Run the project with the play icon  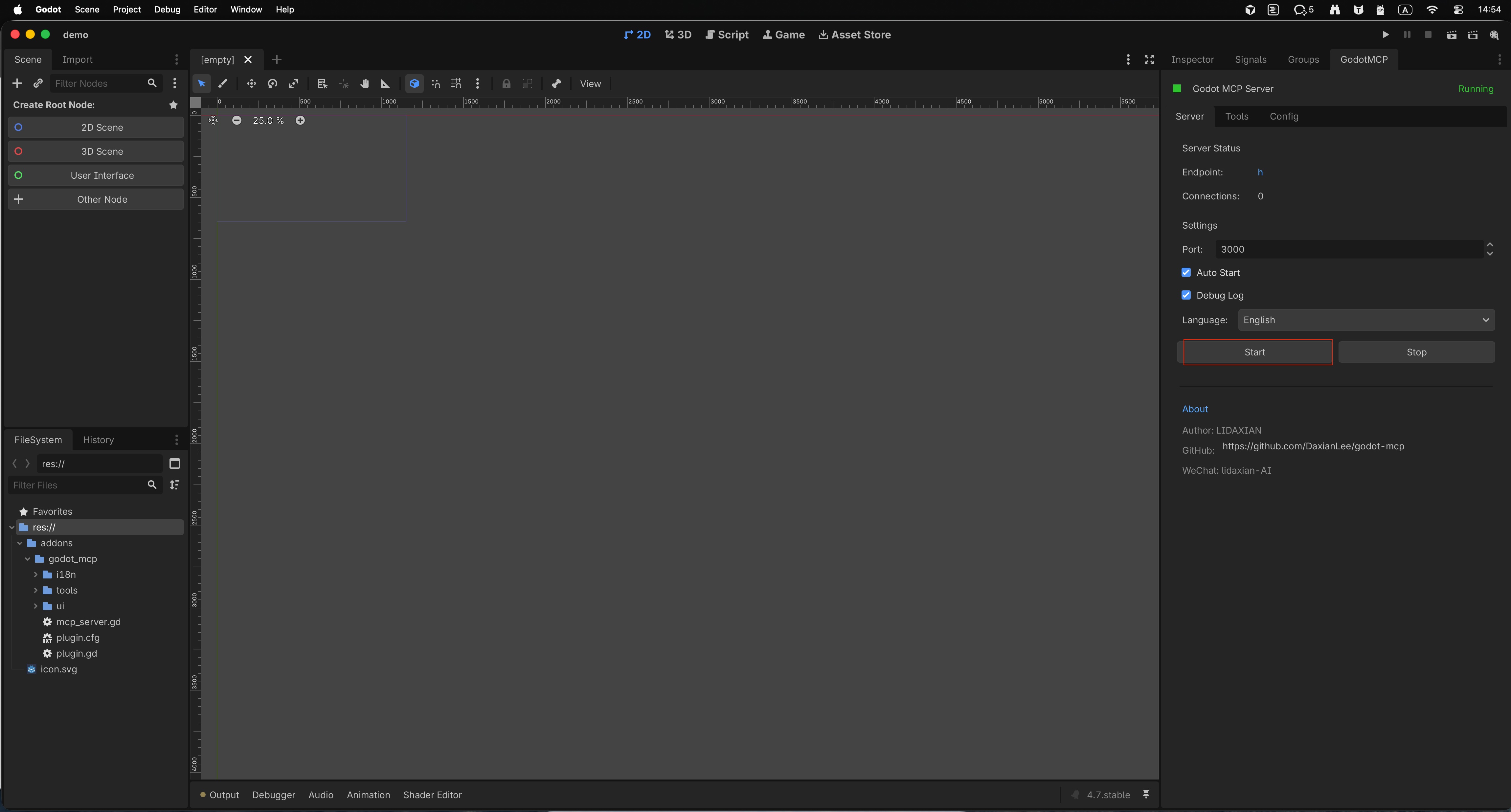[x=1386, y=34]
